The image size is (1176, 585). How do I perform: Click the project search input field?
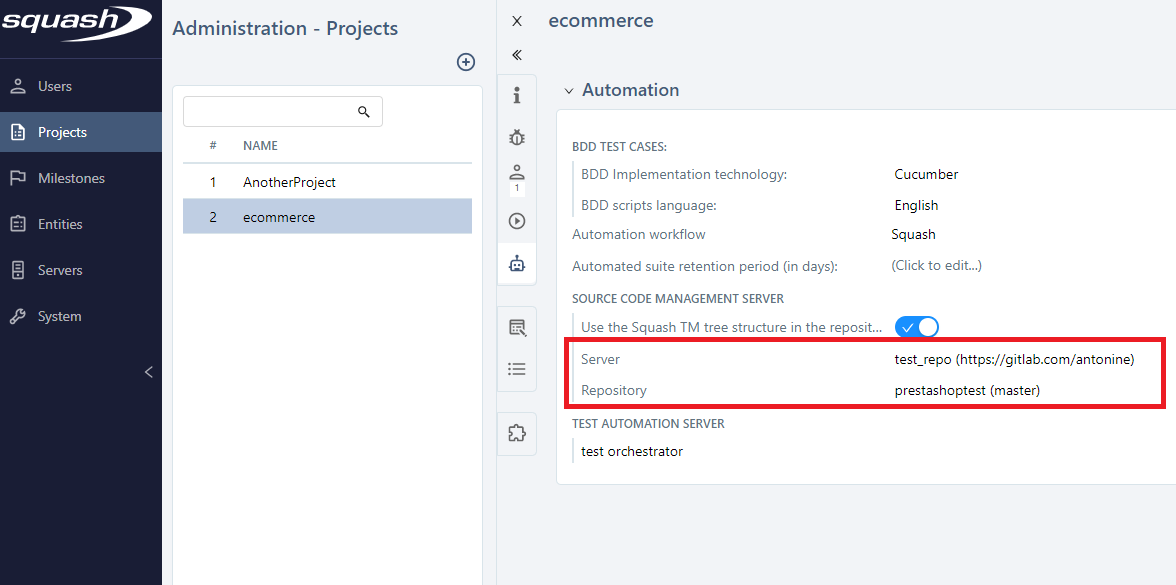click(268, 112)
